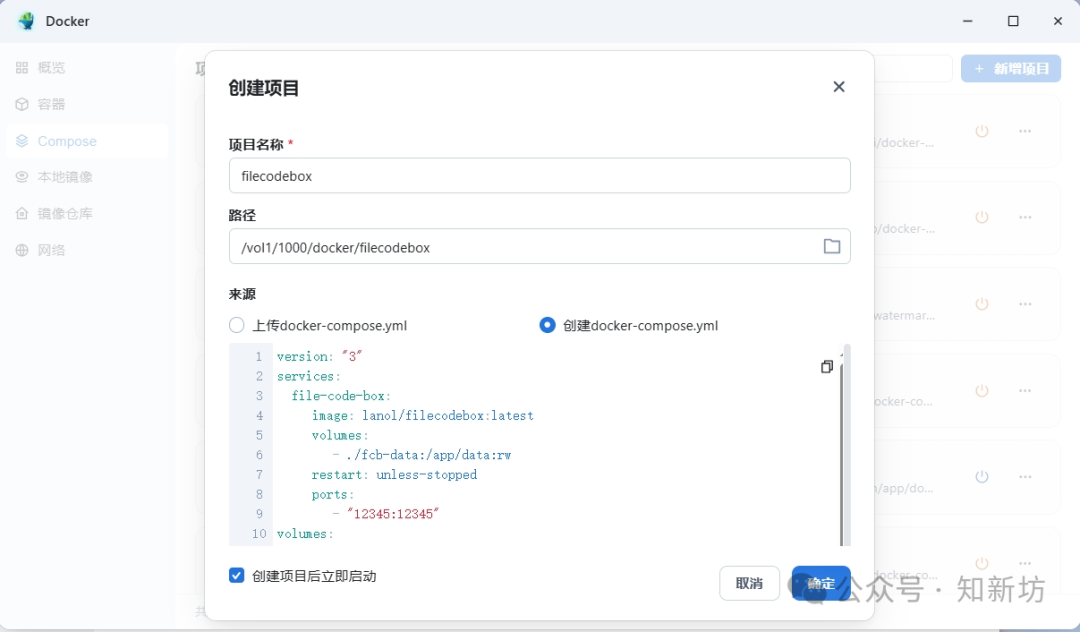
Task: Open more options in the /app/do... row
Action: [x=1025, y=476]
